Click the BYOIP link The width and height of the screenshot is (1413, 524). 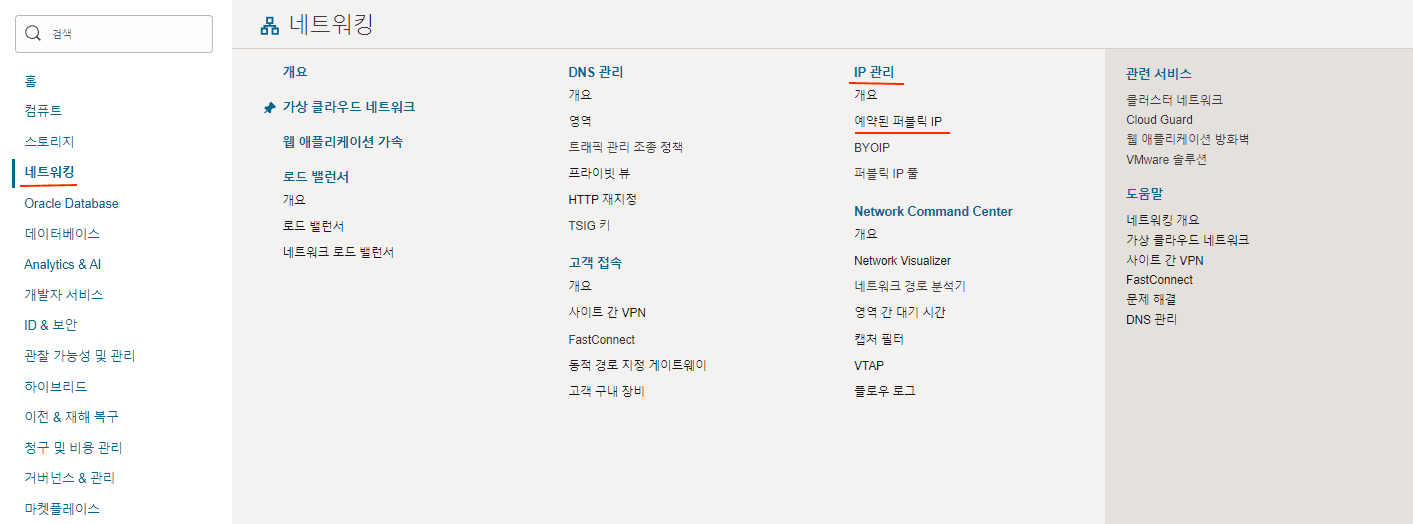point(872,147)
